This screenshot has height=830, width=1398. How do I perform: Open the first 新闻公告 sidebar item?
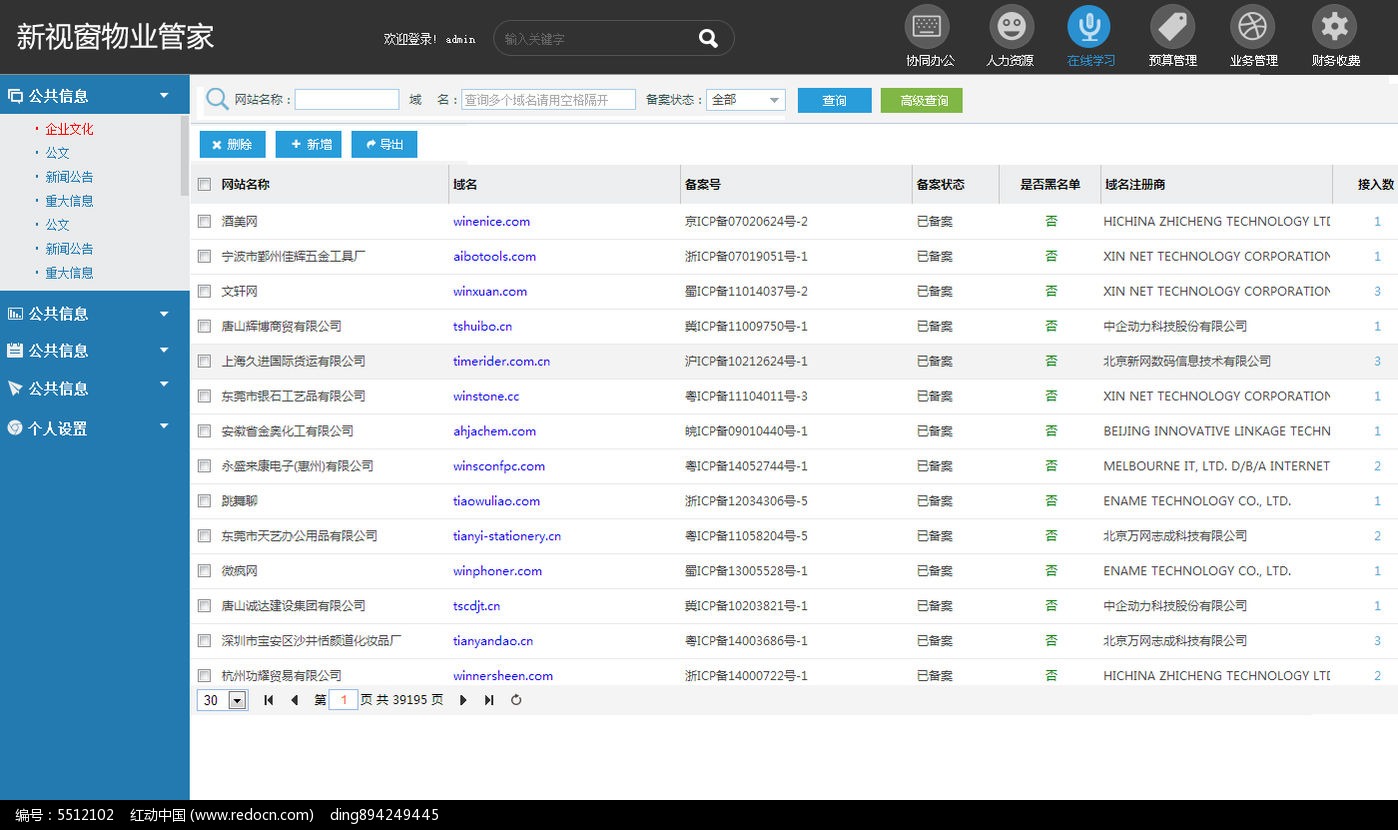click(69, 177)
